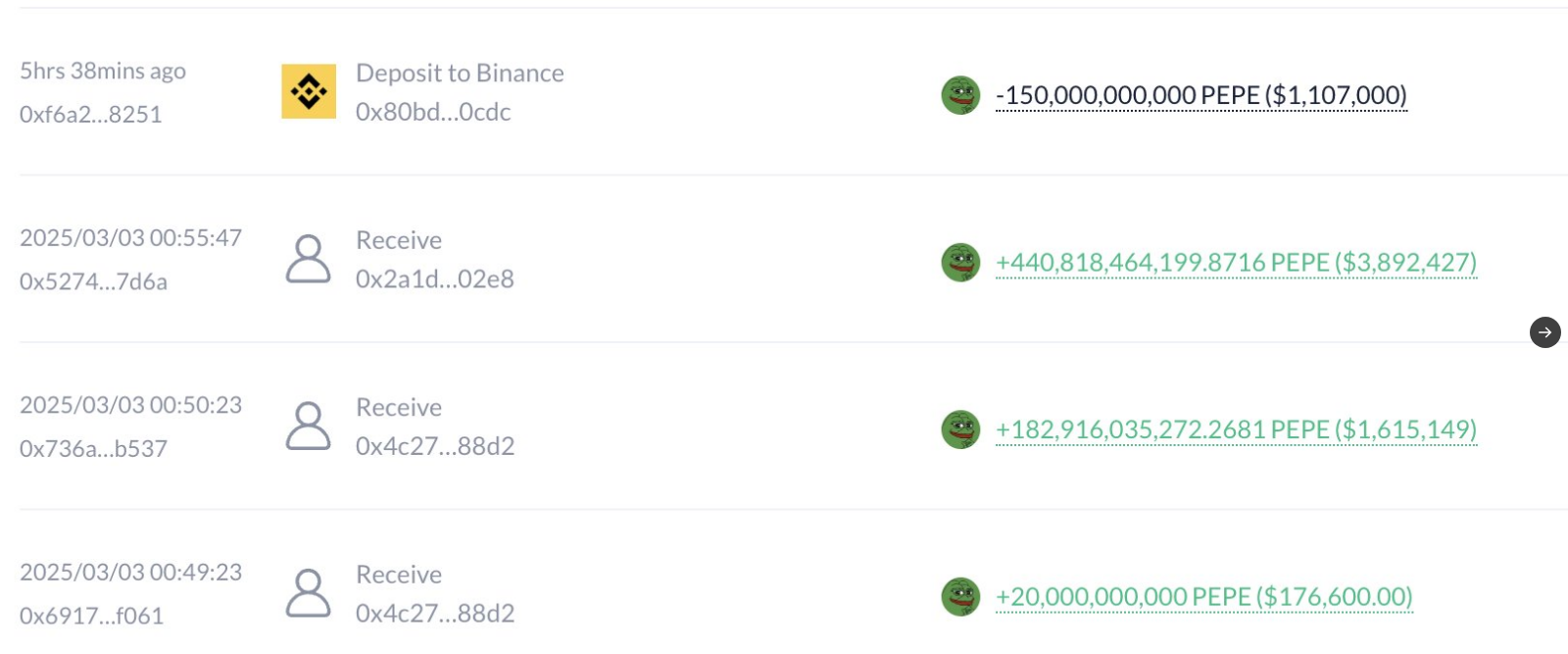
Task: Click the +440,818,464,199.8716 PEPE amount
Action: tap(1236, 263)
